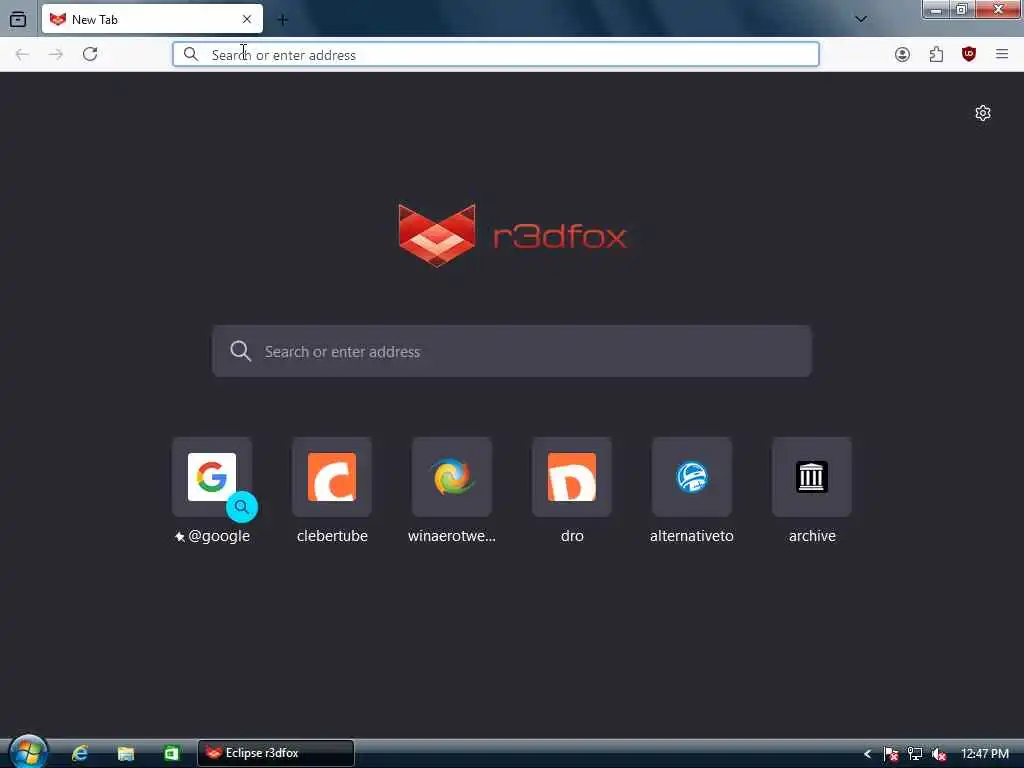1024x768 pixels.
Task: Go forward one page
Action: 56,54
